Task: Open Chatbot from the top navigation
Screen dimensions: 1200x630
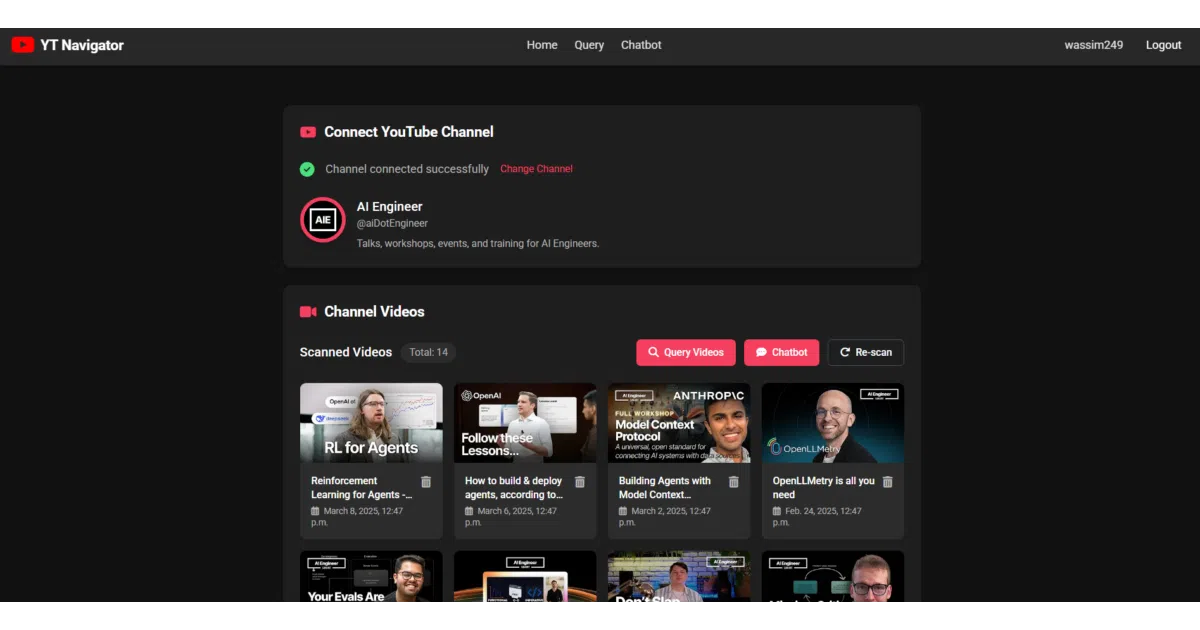Action: [x=641, y=45]
